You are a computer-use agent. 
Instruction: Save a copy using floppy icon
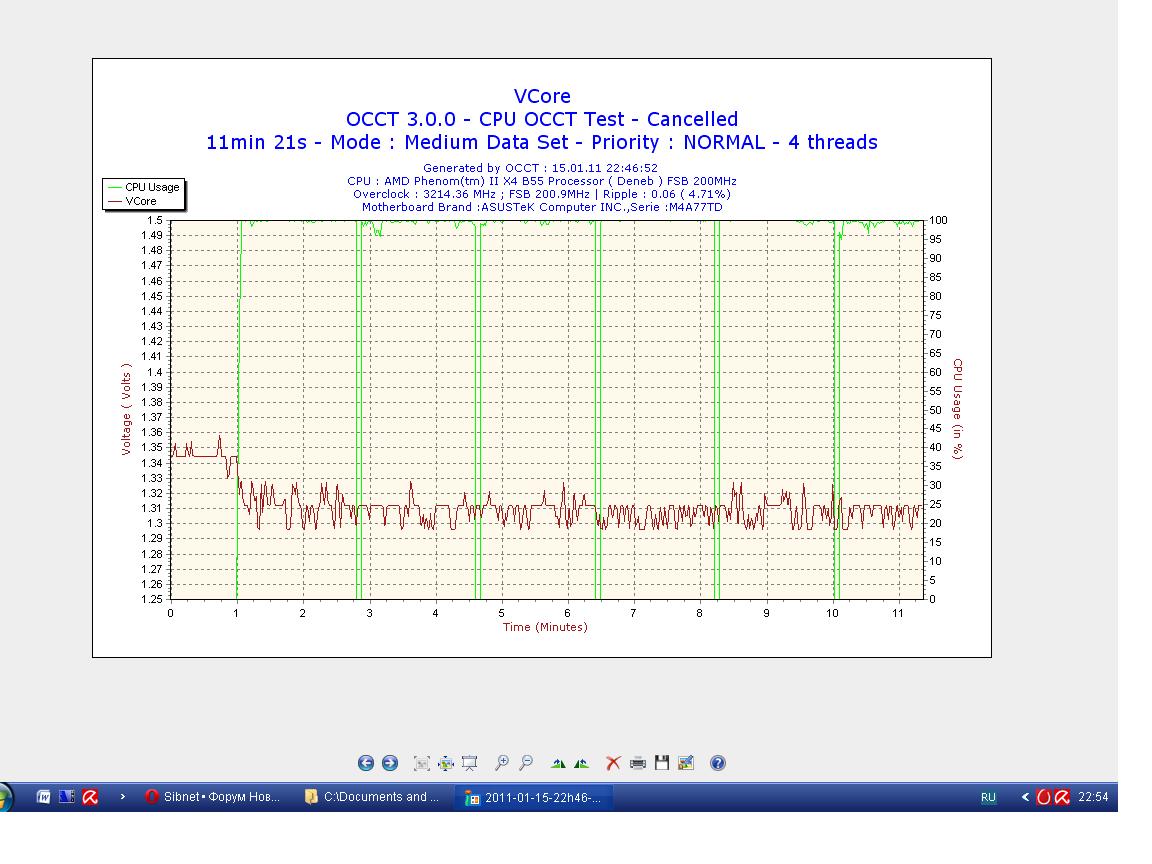662,763
